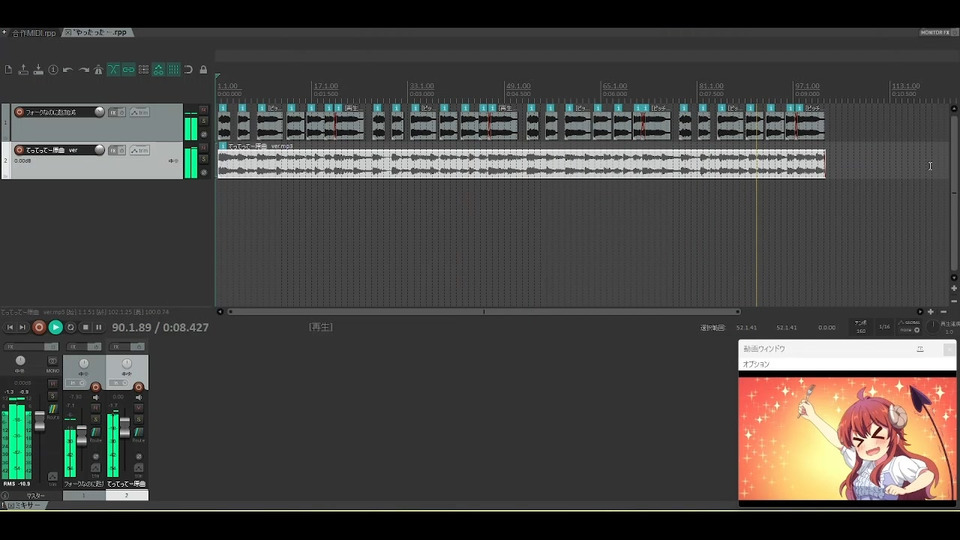Arm record on mixer channel 2
The image size is (960, 540).
(x=138, y=387)
